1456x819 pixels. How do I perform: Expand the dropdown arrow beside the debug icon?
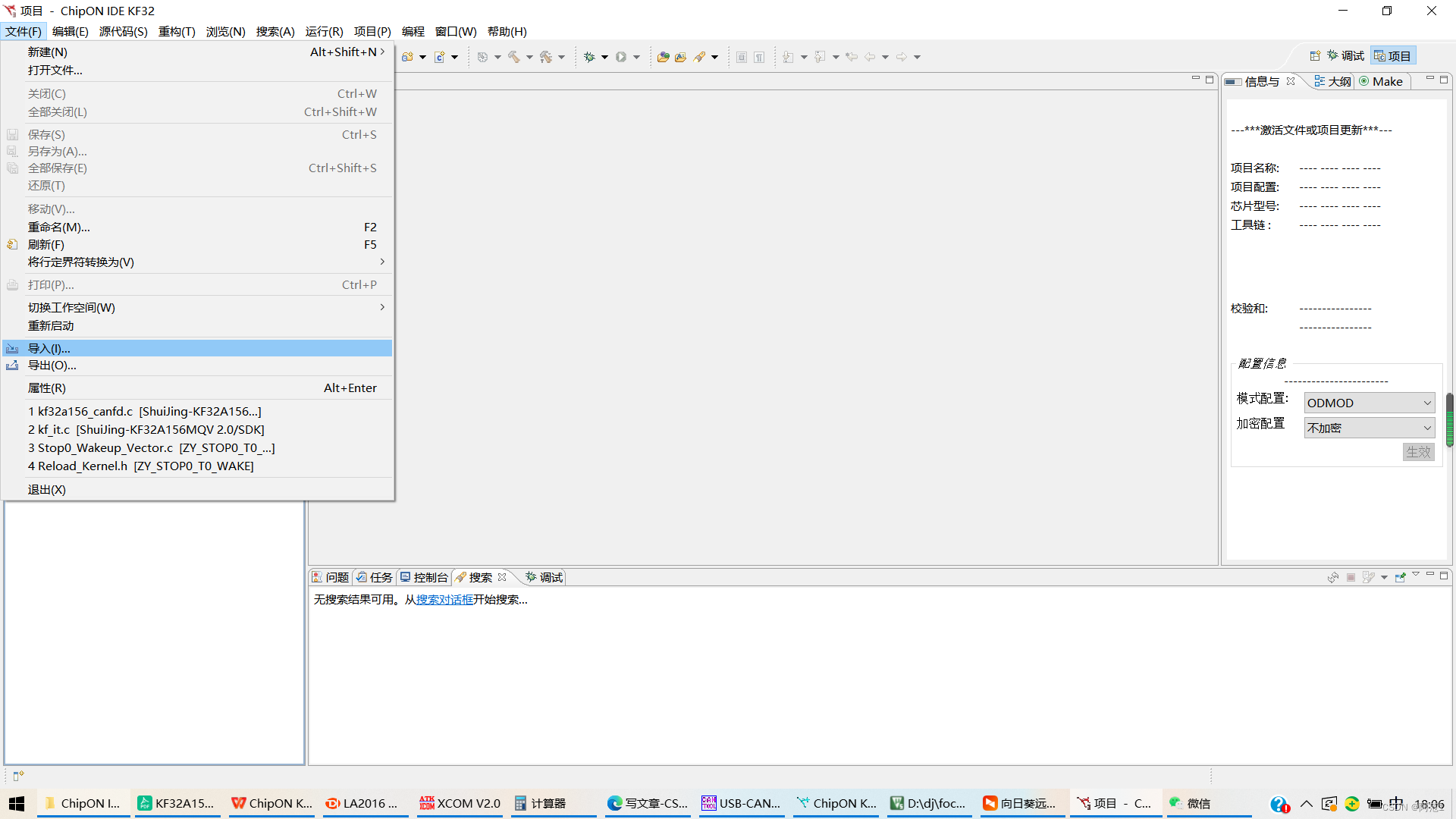(x=604, y=56)
